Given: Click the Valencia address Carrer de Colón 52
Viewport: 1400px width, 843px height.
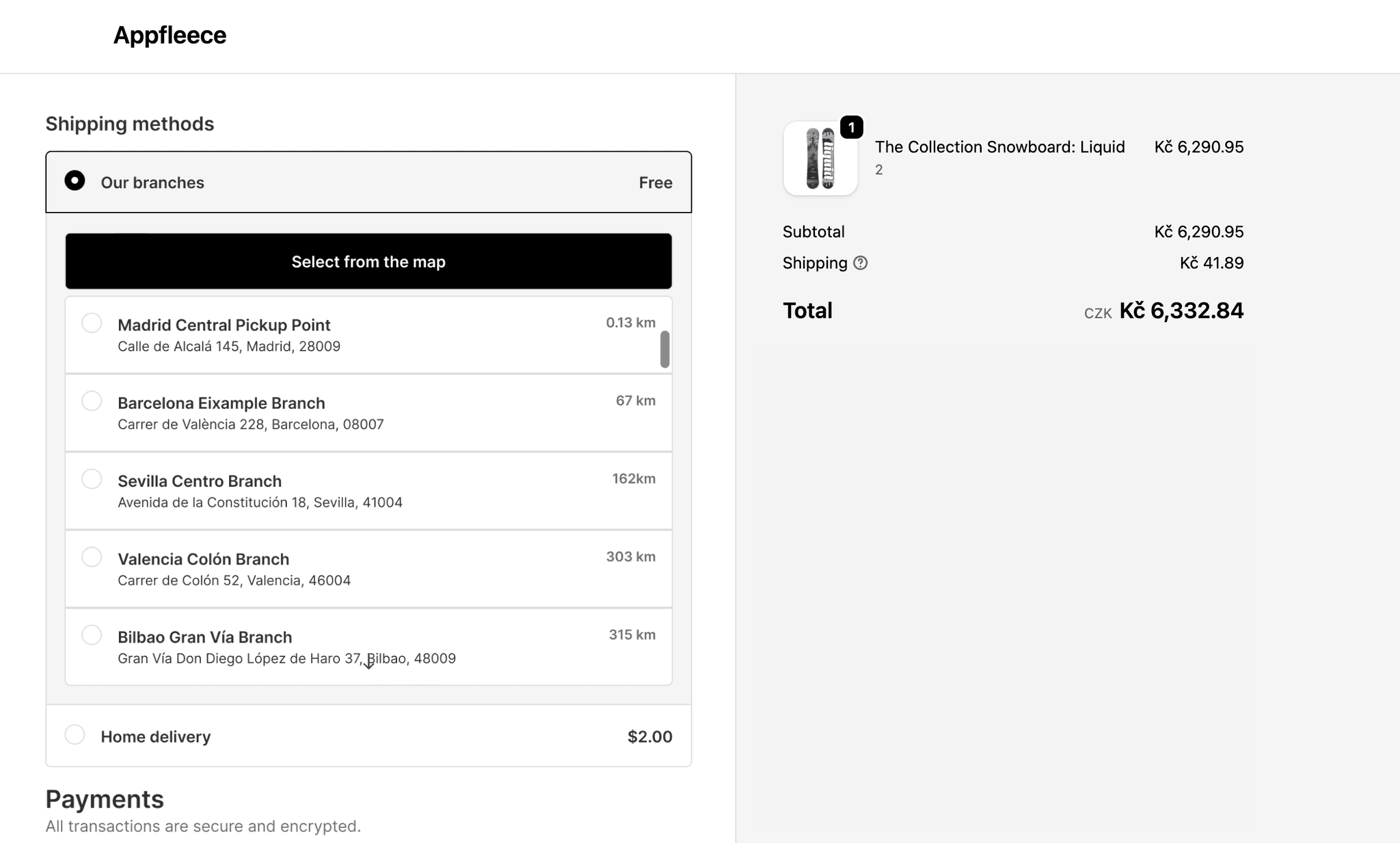Looking at the screenshot, I should 234,580.
